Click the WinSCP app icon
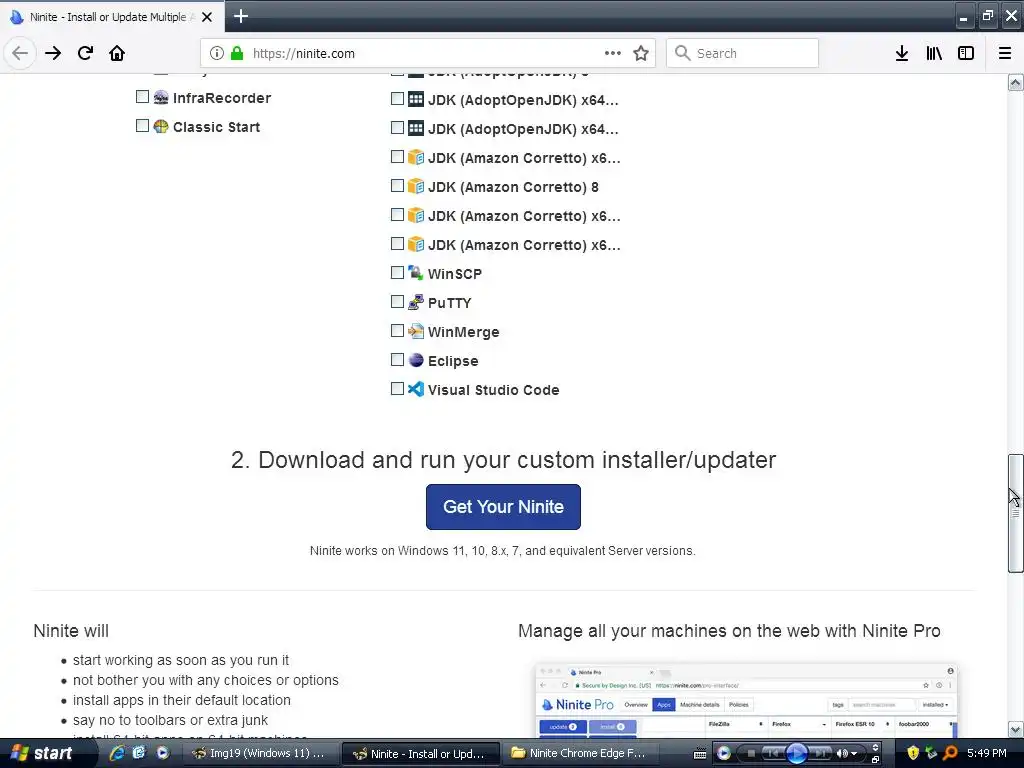This screenshot has height=768, width=1024. click(x=416, y=273)
